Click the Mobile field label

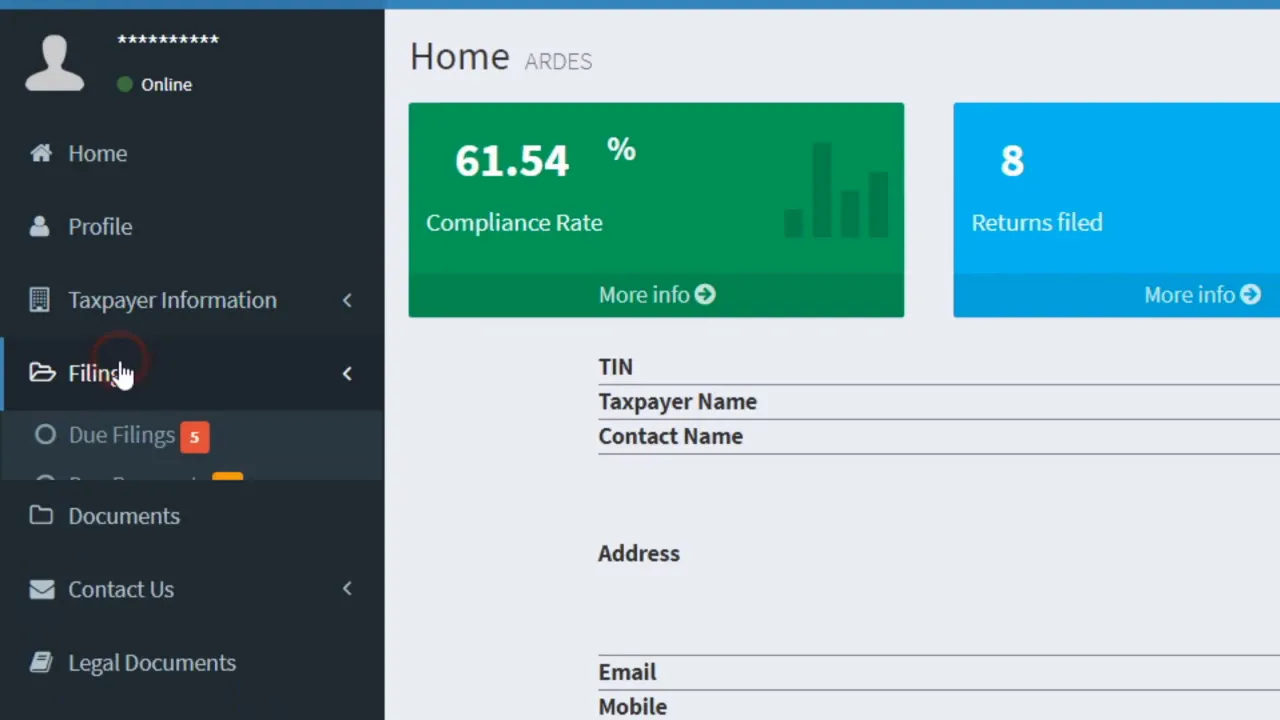pos(632,706)
